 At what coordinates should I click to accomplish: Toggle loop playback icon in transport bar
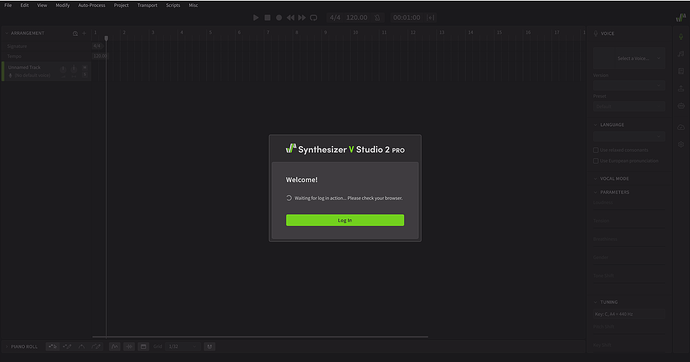(313, 18)
